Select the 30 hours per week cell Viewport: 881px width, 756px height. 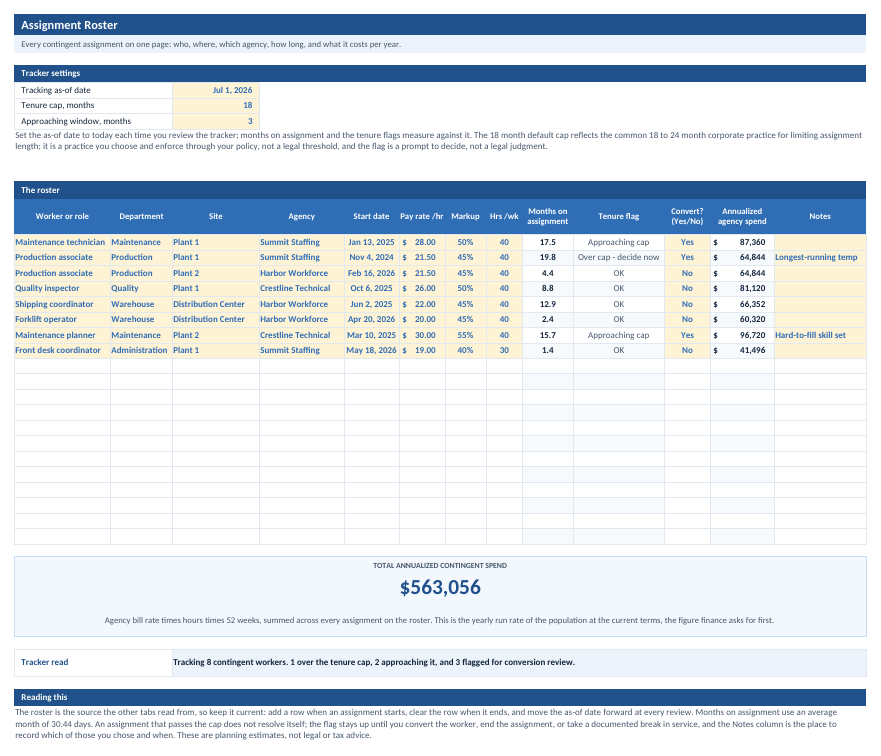(504, 350)
